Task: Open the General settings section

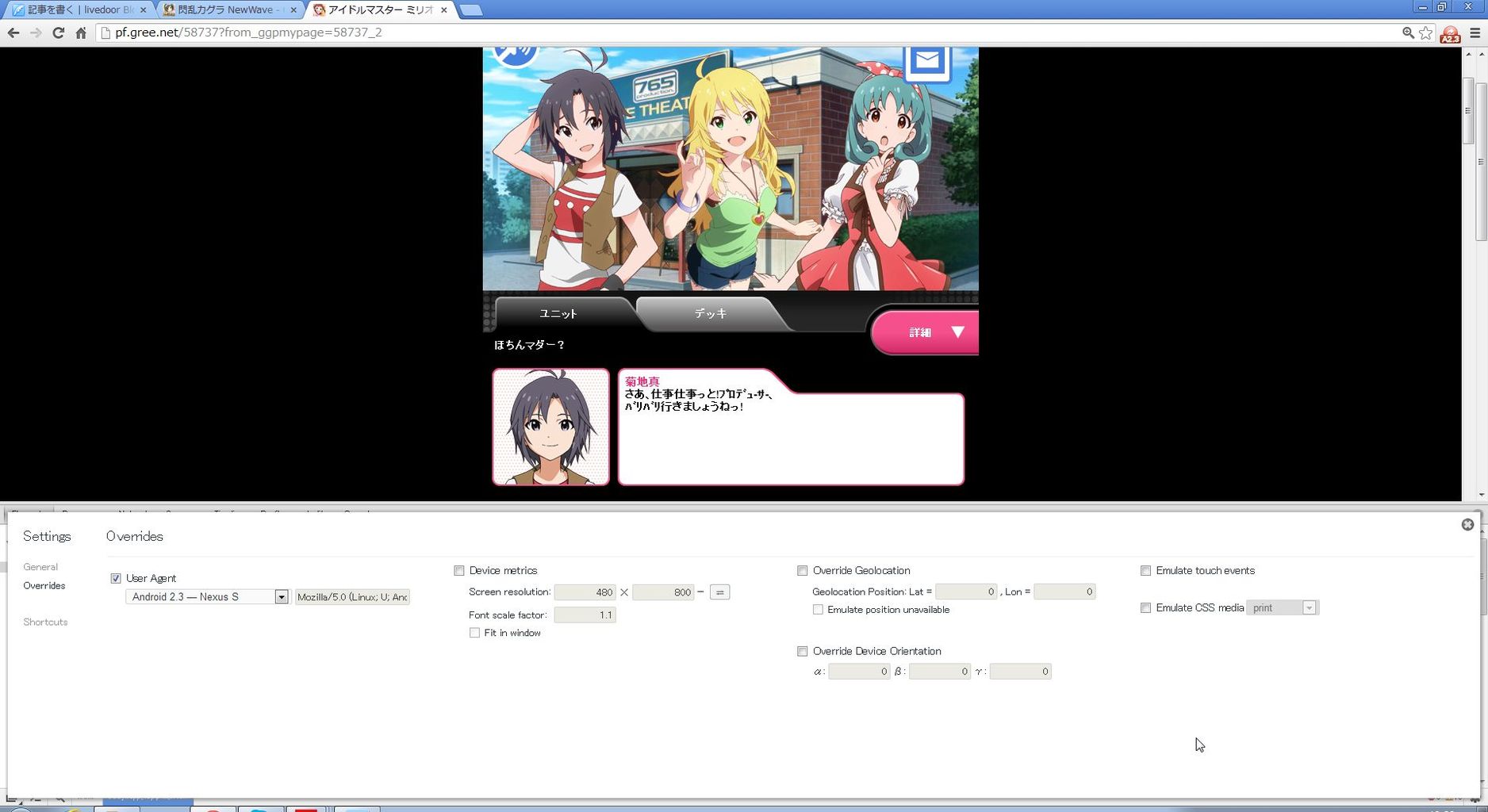Action: coord(40,567)
